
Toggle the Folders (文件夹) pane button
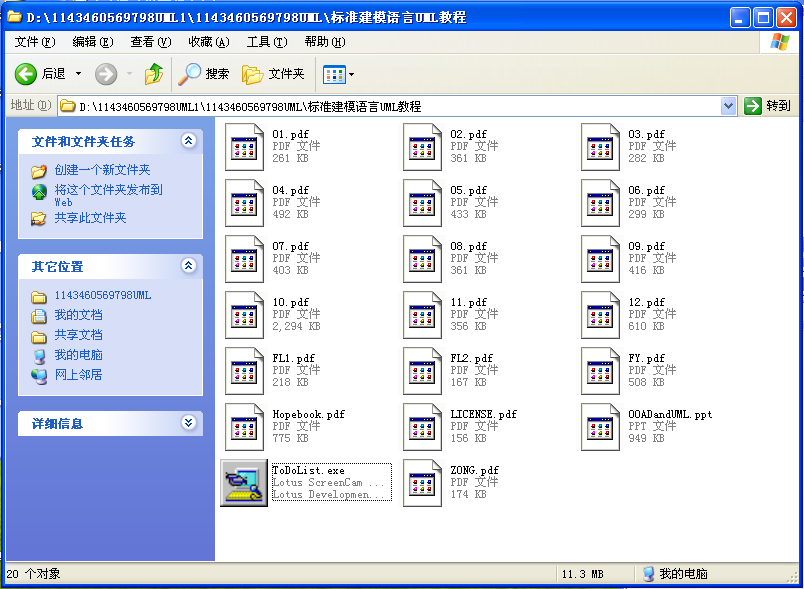click(x=273, y=74)
